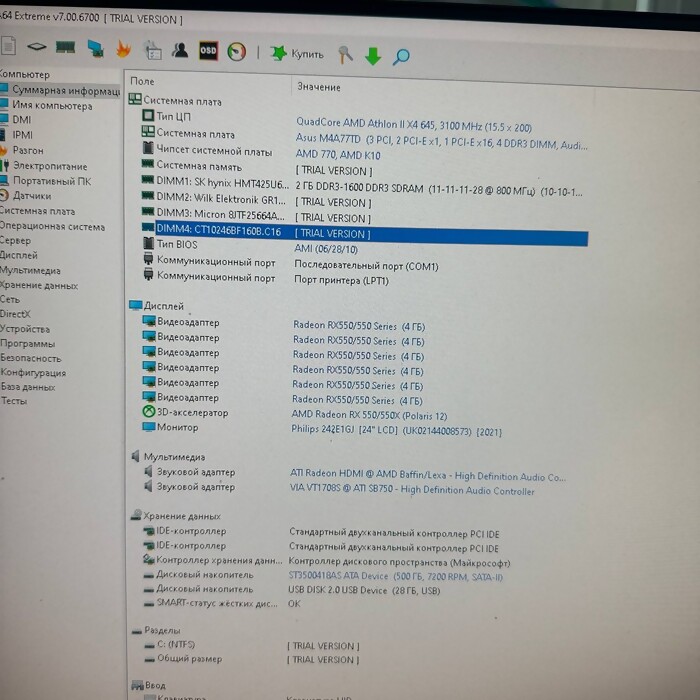Select SMART-статус жёстких дисков row
Image resolution: width=700 pixels, height=700 pixels.
coord(222,603)
